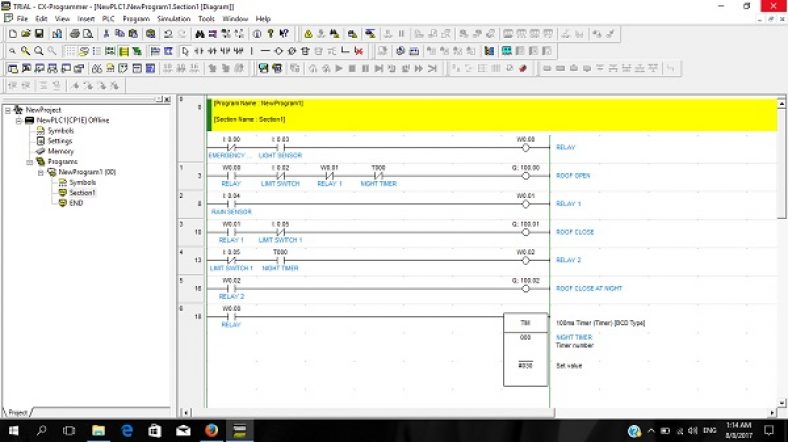Paste using the clipboard toolbar icon
This screenshot has width=788, height=442.
[x=133, y=34]
